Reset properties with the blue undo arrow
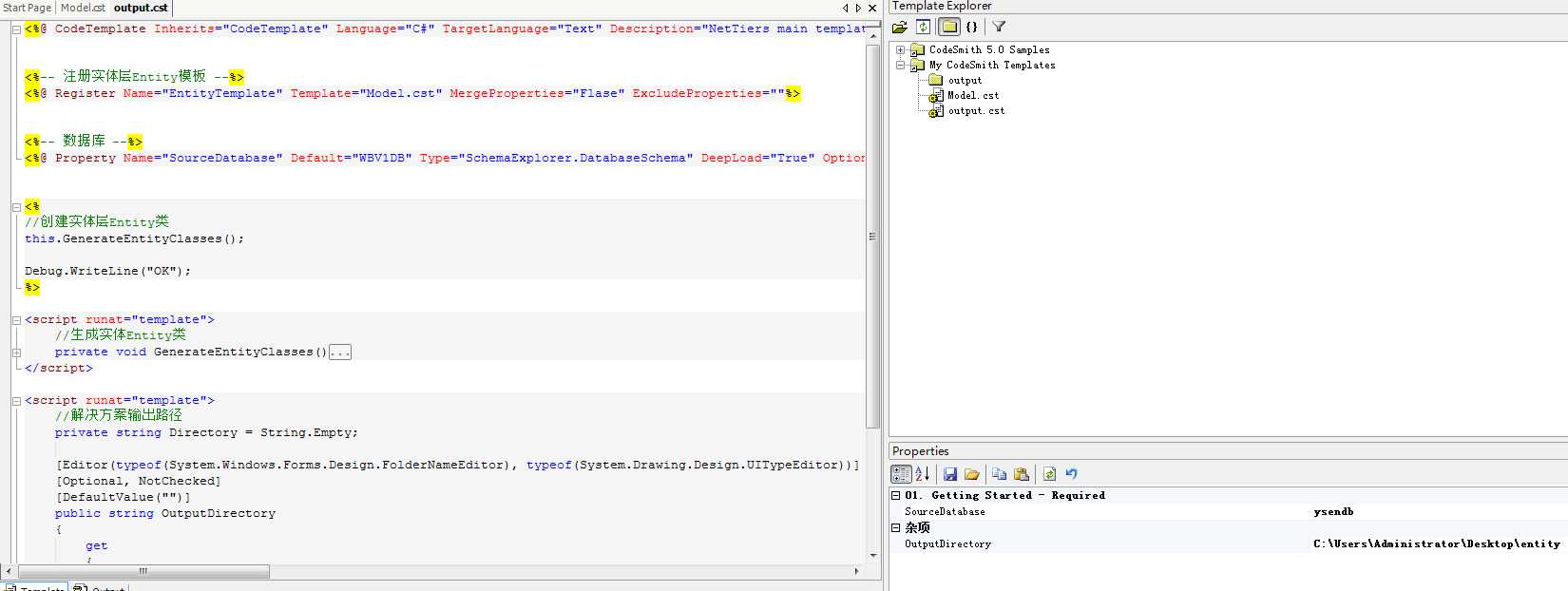Image resolution: width=1568 pixels, height=591 pixels. tap(1071, 473)
